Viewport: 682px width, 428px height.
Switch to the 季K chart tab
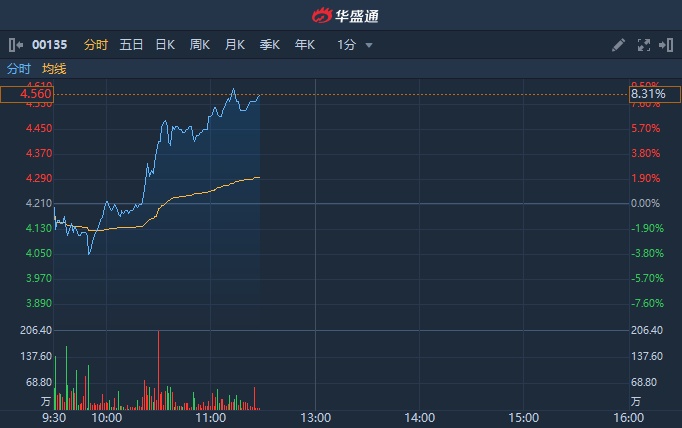(x=270, y=45)
